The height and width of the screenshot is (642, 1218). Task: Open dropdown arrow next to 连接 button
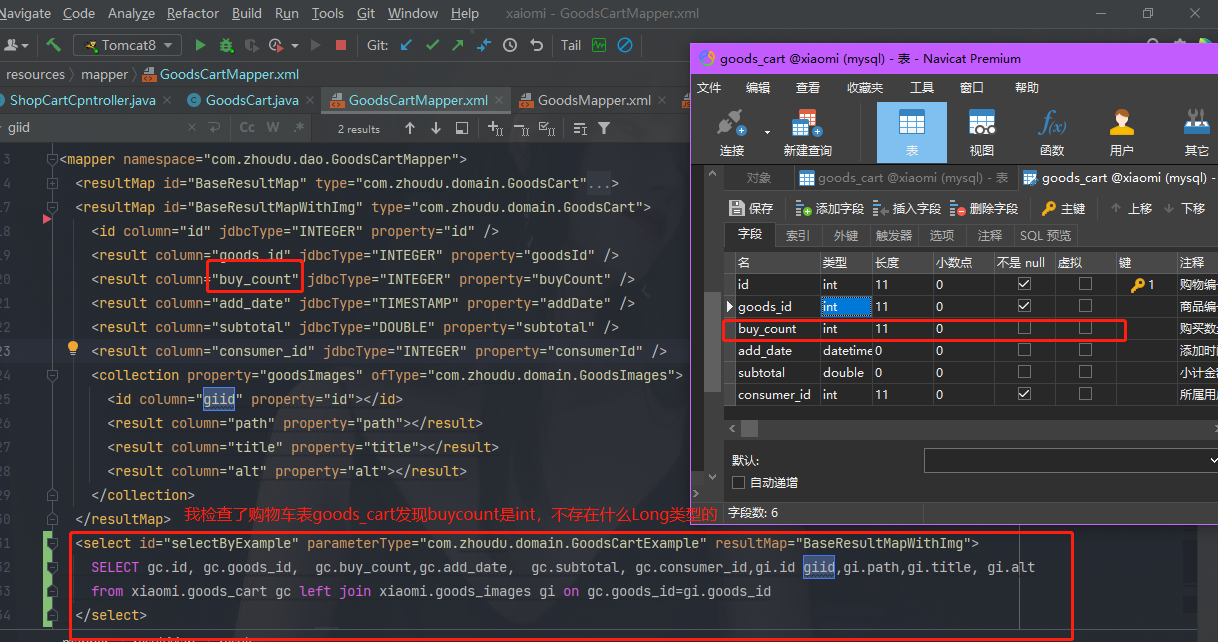click(x=767, y=132)
